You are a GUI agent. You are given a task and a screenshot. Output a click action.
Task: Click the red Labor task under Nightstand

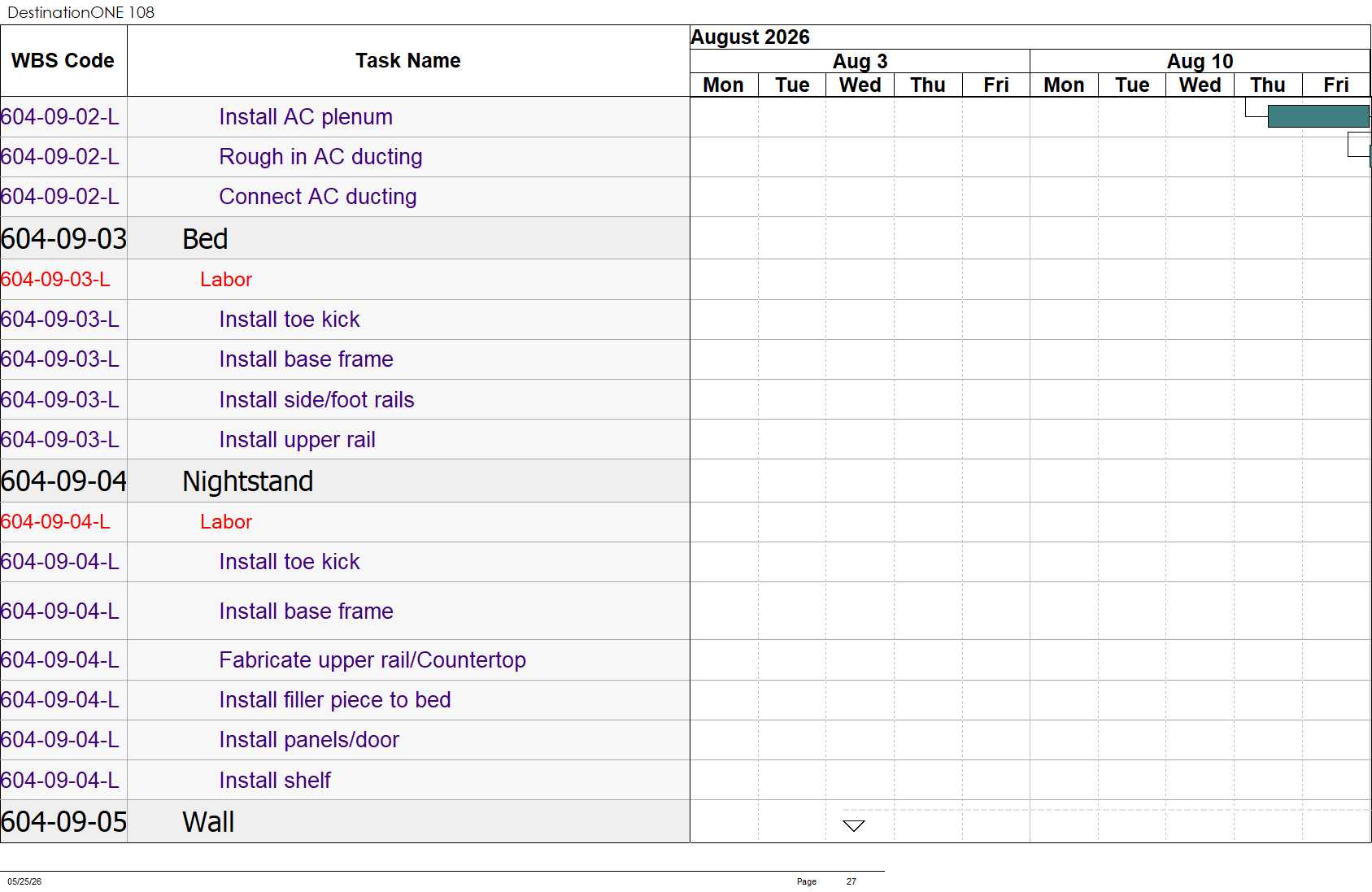pyautogui.click(x=226, y=522)
